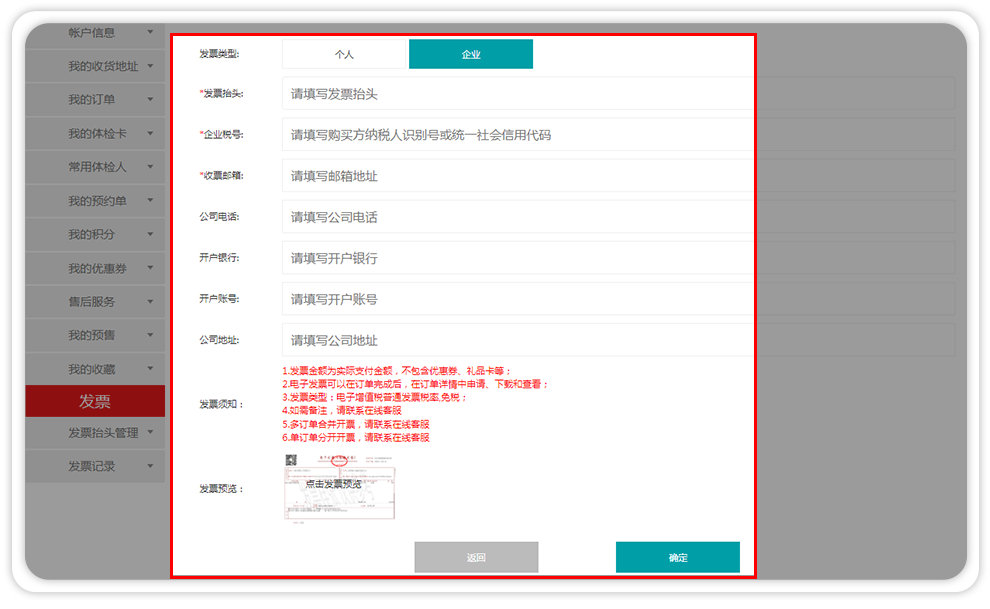
Task: Open the invoice preview thumbnail
Action: coord(339,487)
